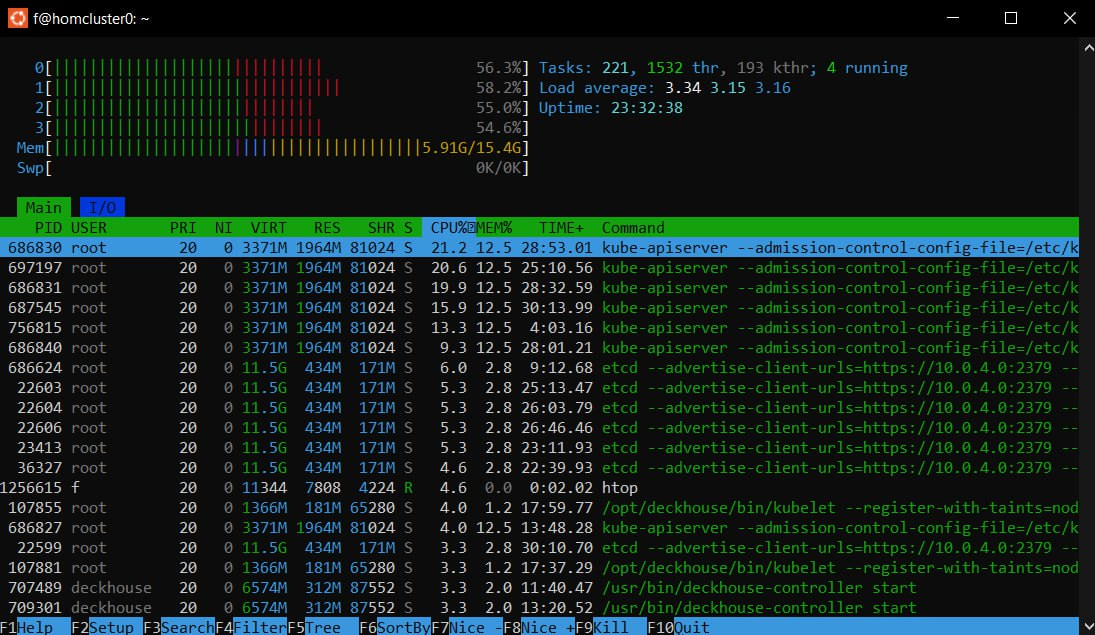Viewport: 1095px width, 635px height.
Task: Click the CPU 2 usage meter
Action: 281,108
